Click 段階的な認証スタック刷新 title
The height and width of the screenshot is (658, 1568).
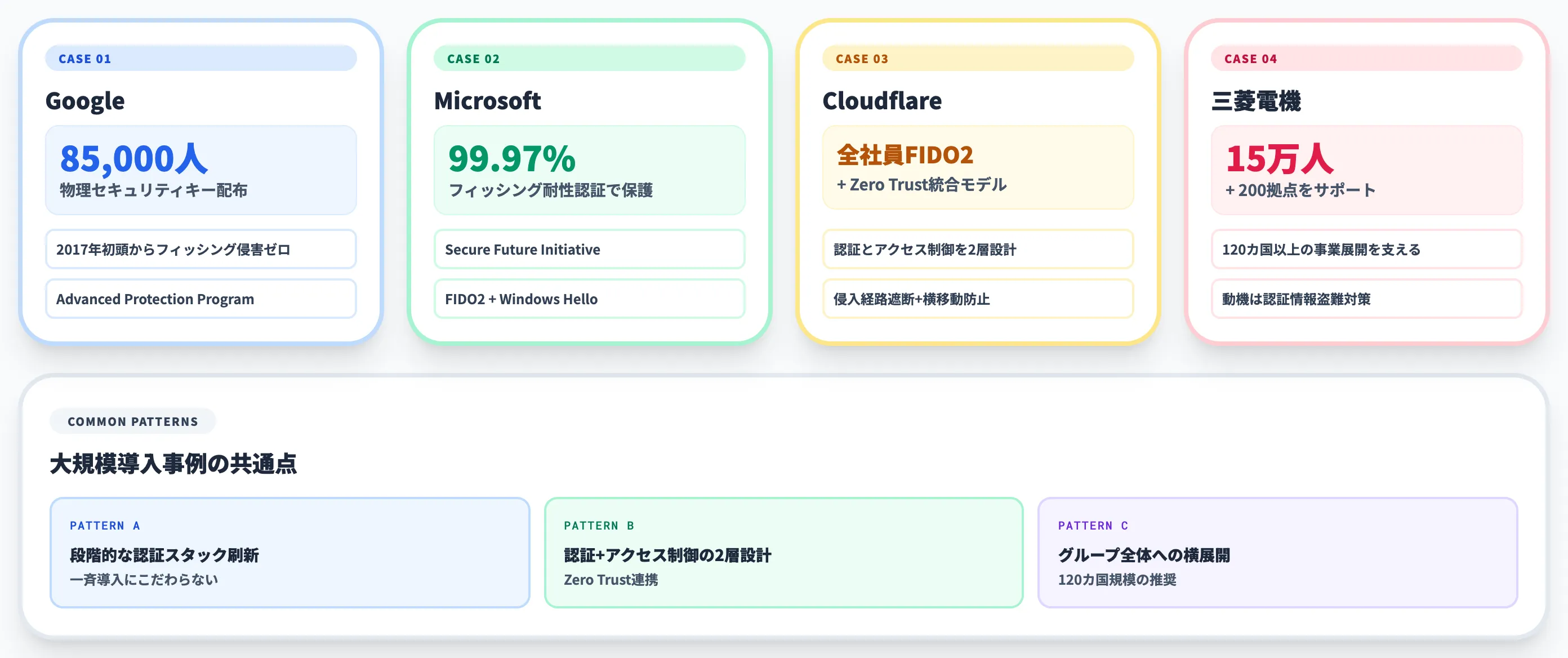point(164,555)
